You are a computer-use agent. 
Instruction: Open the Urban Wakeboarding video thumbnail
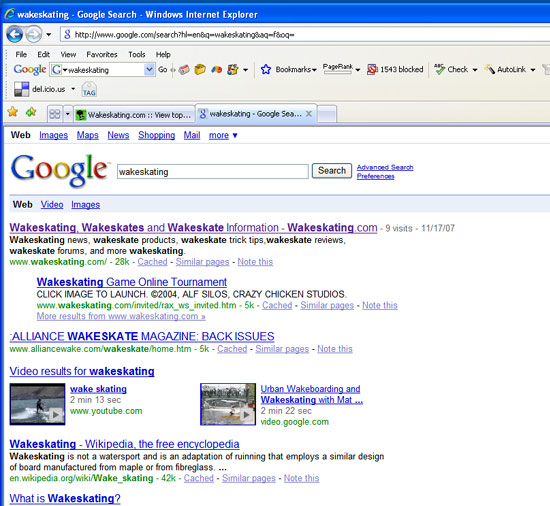[228, 404]
